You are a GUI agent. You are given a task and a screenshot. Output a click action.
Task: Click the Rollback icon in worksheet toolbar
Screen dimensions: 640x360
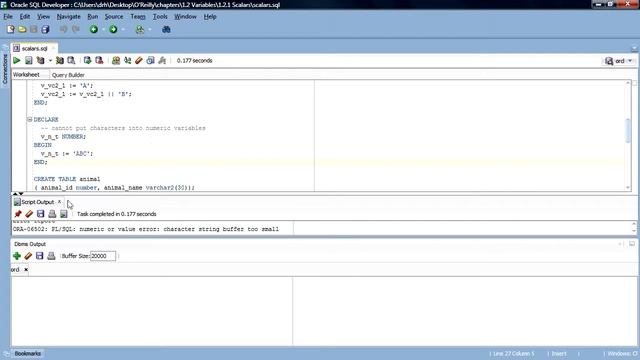pyautogui.click(x=99, y=60)
